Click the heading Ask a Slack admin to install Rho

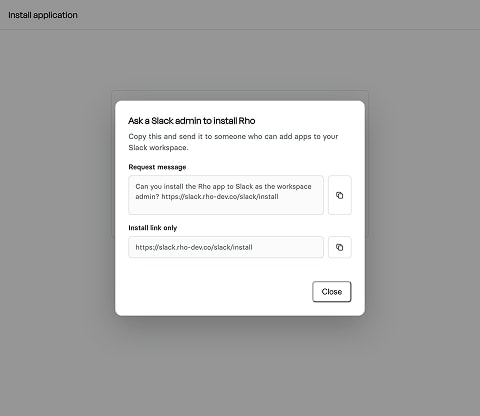192,121
